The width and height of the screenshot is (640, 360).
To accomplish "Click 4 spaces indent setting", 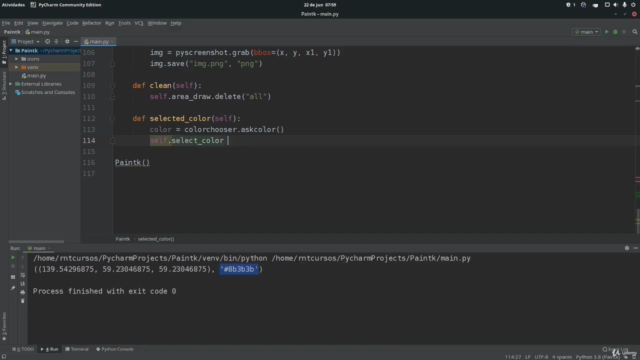I will pos(562,357).
